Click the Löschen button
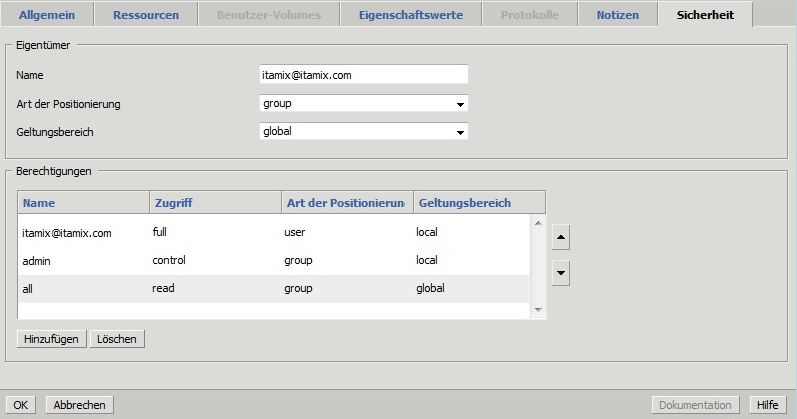Viewport: 797px width, 419px height. 117,339
